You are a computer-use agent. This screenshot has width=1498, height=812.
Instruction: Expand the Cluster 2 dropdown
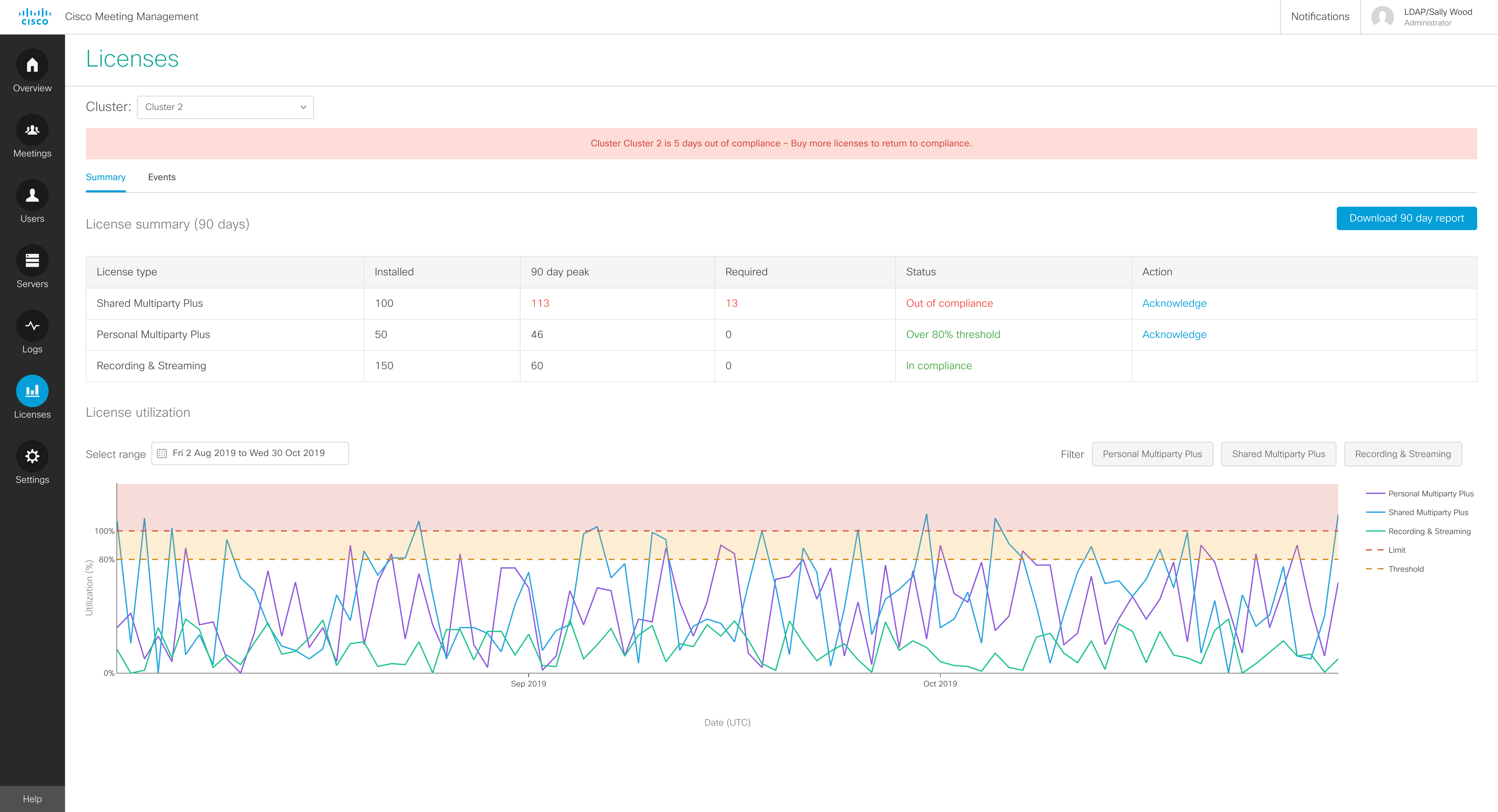pyautogui.click(x=225, y=107)
